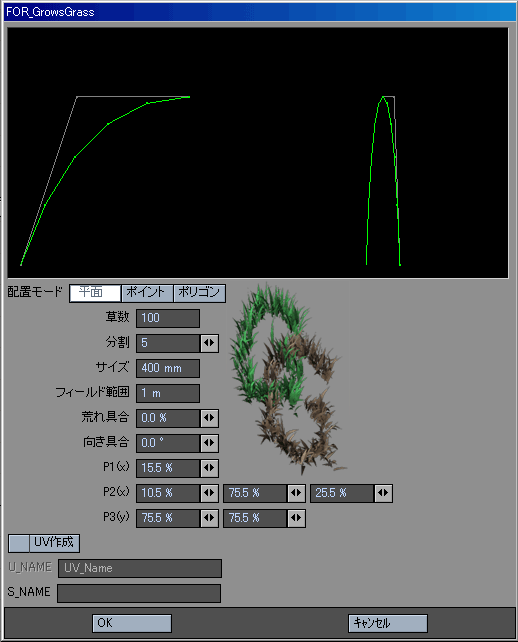This screenshot has height=642, width=518.
Task: Click the 草数 input field showing 100
Action: coord(168,318)
